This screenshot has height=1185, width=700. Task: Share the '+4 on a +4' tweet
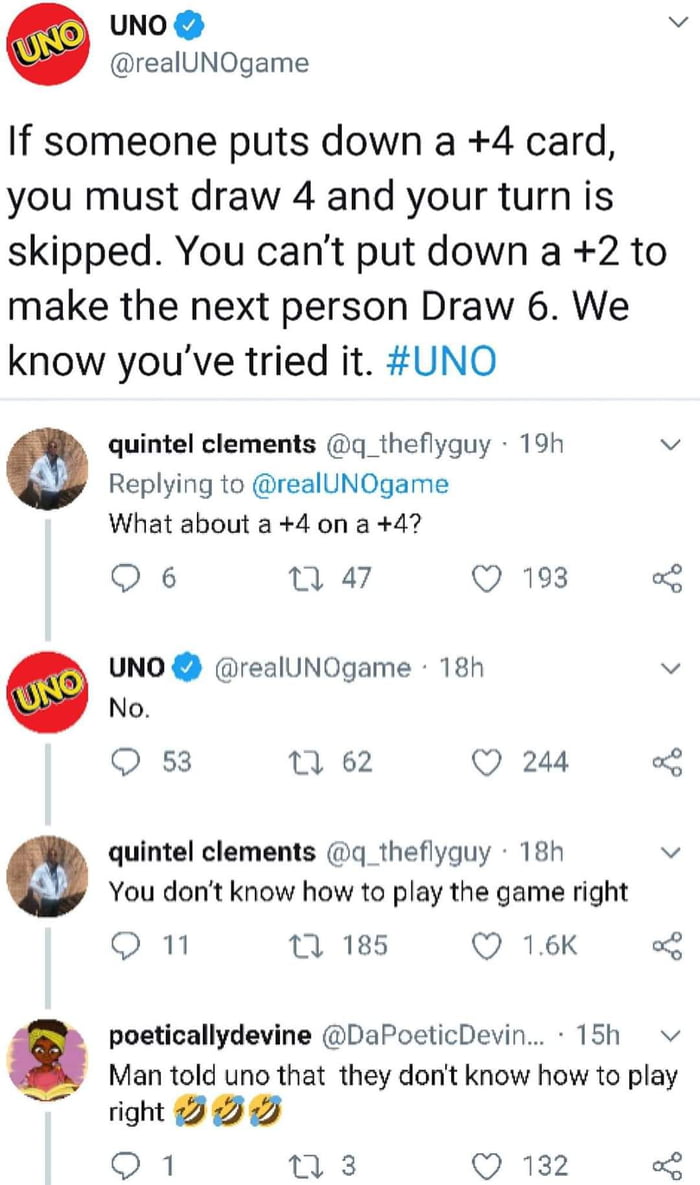click(x=666, y=578)
